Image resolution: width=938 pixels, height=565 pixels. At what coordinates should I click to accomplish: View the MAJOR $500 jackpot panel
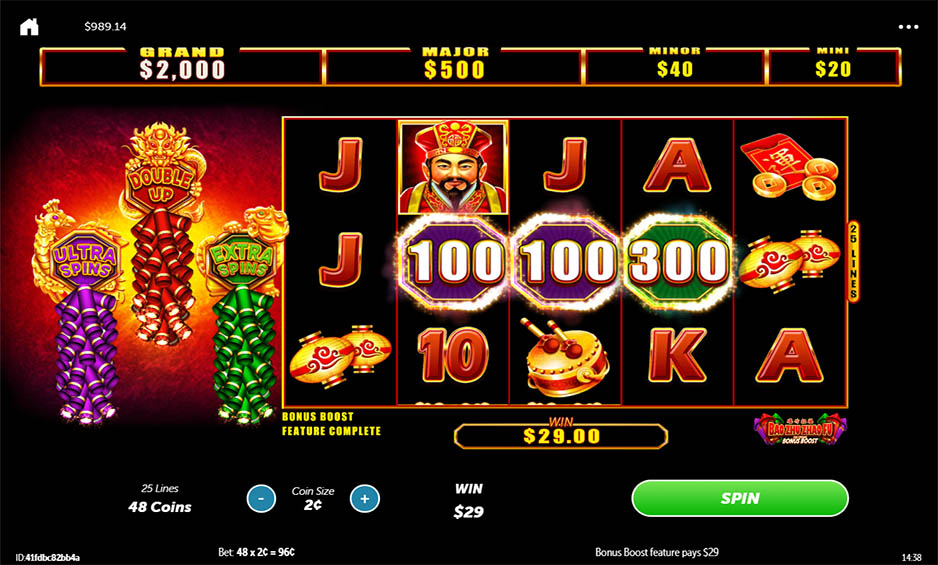point(455,65)
